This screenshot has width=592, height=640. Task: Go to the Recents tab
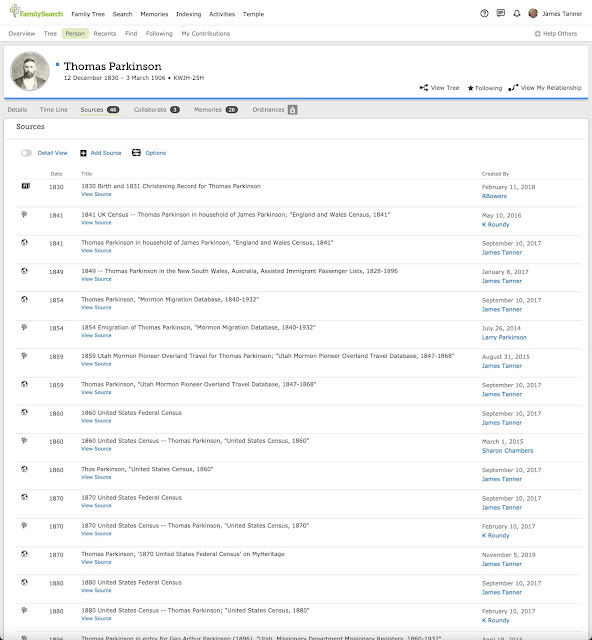pos(105,33)
